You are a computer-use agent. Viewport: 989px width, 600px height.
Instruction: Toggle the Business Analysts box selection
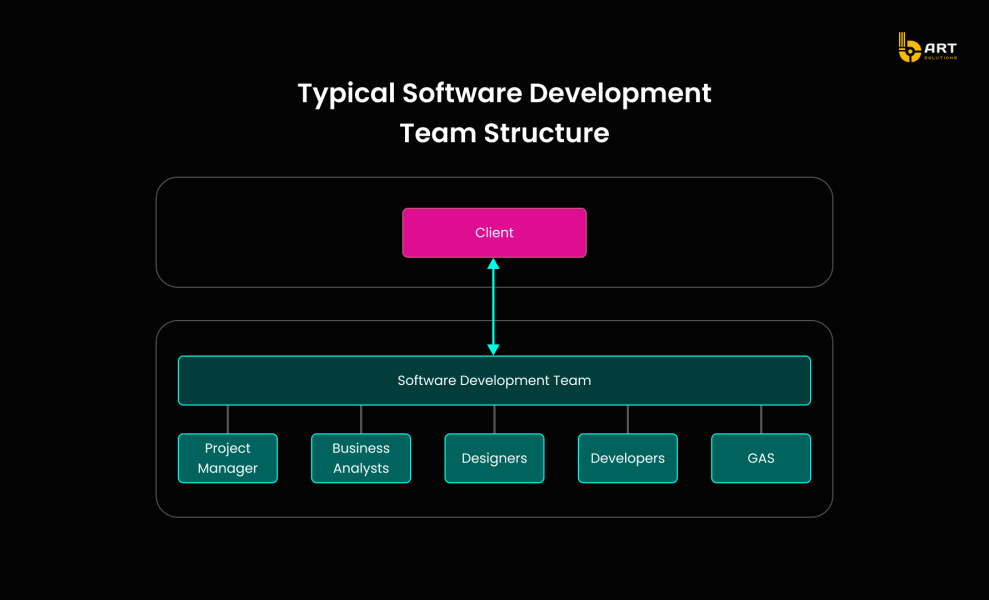point(360,458)
